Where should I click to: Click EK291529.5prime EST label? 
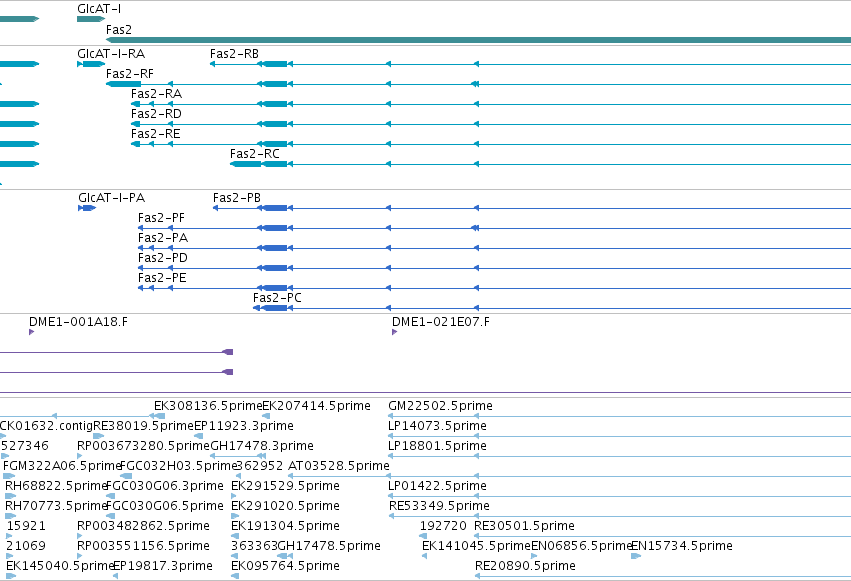click(285, 486)
